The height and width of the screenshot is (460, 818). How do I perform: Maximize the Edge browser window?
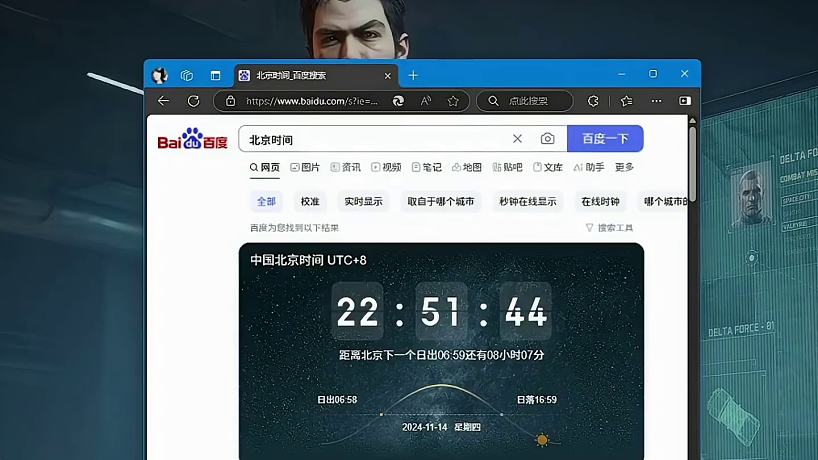pyautogui.click(x=653, y=74)
